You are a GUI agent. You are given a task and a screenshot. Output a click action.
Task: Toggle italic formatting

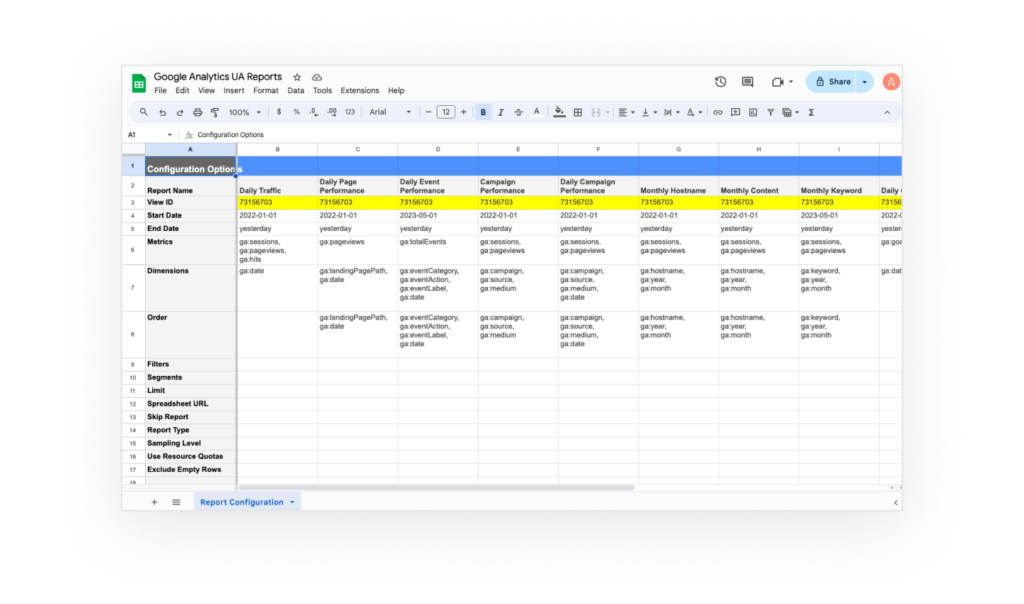point(501,112)
